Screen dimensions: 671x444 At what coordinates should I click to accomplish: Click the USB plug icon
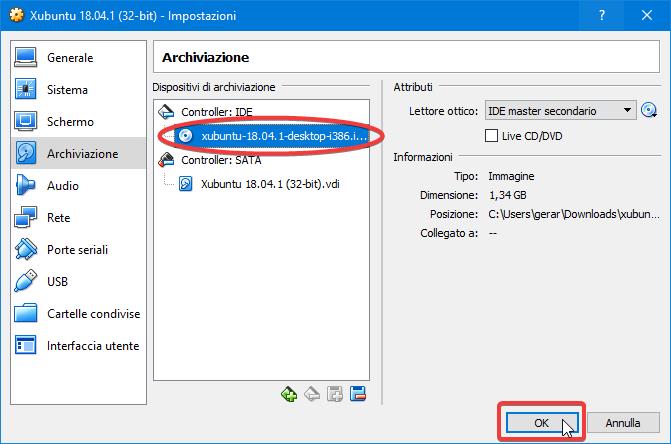pyautogui.click(x=26, y=281)
